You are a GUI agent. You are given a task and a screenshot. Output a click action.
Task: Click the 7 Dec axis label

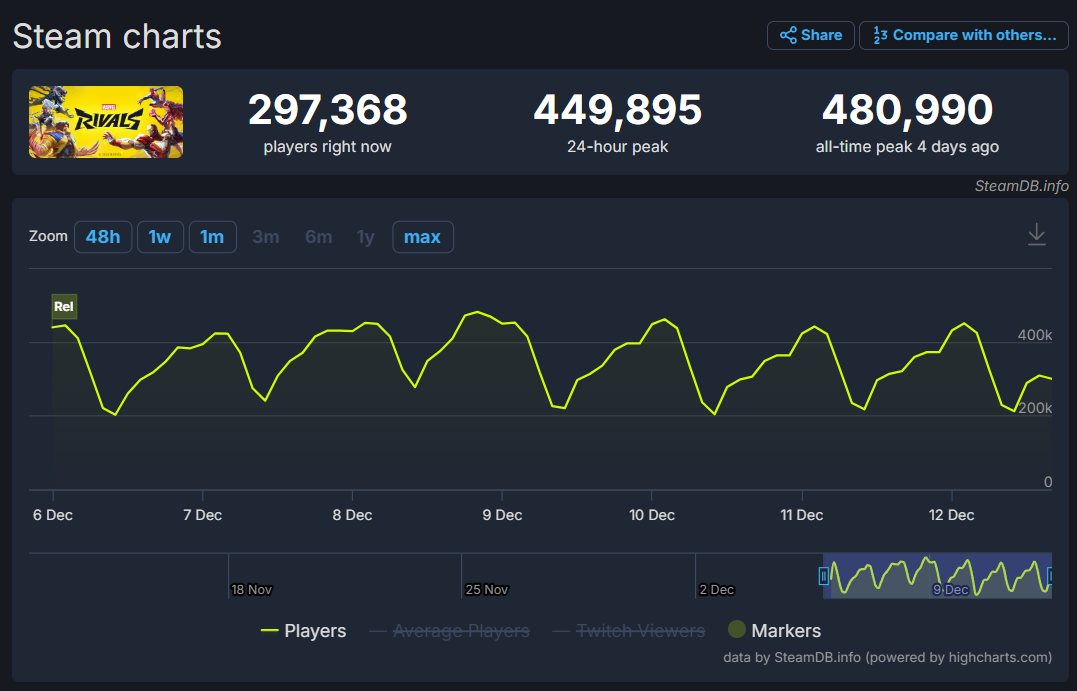click(x=203, y=515)
